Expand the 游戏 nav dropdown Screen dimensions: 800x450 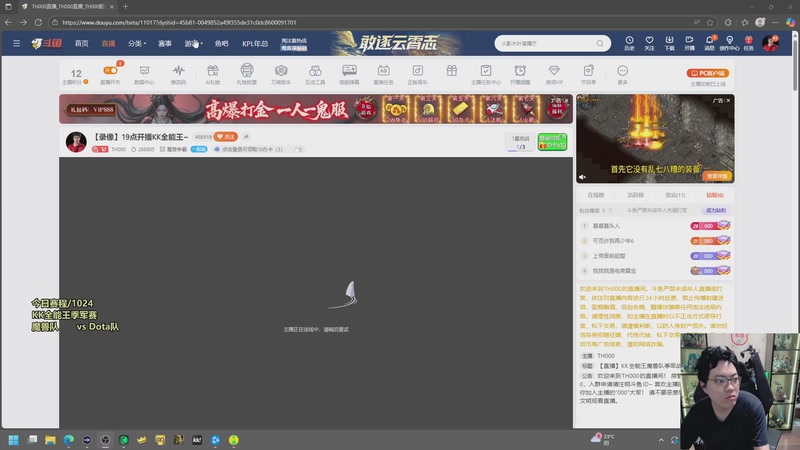(193, 43)
